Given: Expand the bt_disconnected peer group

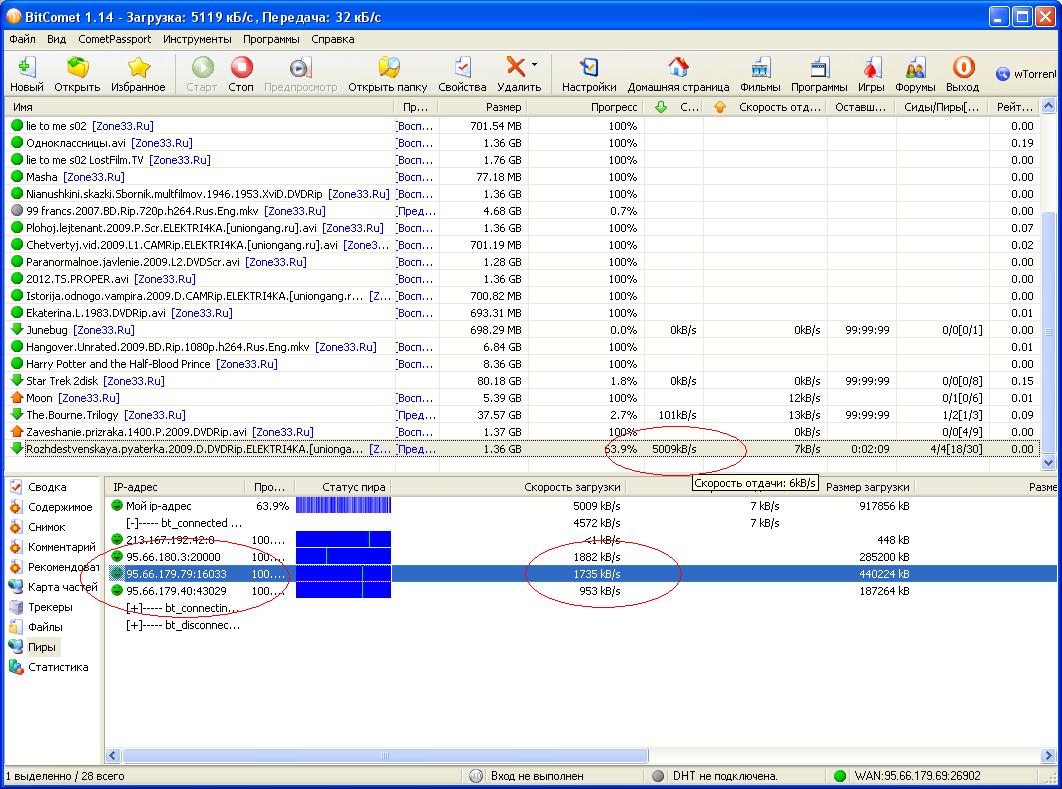Looking at the screenshot, I should pyautogui.click(x=132, y=625).
